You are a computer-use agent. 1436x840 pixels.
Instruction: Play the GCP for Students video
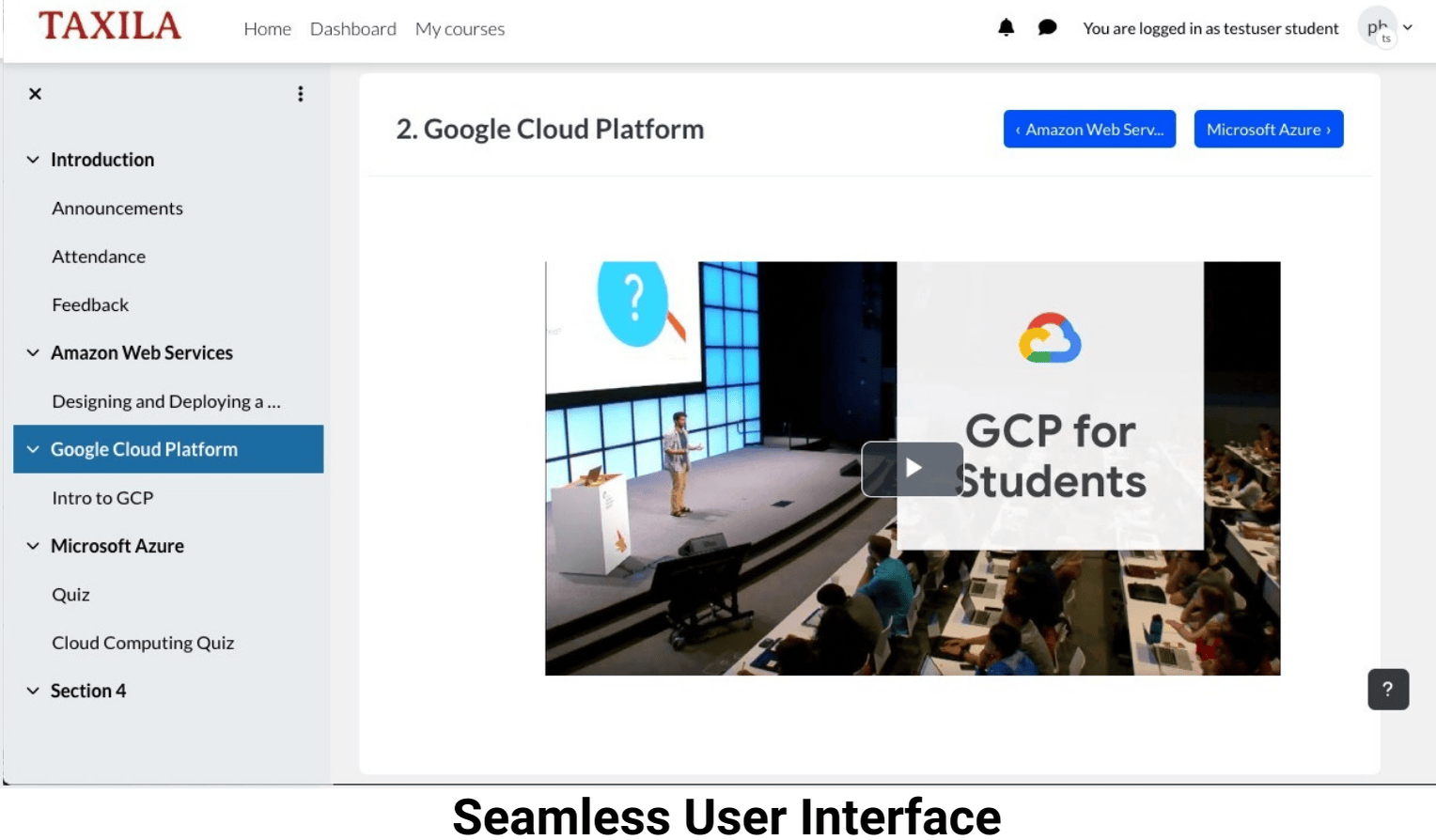(912, 468)
